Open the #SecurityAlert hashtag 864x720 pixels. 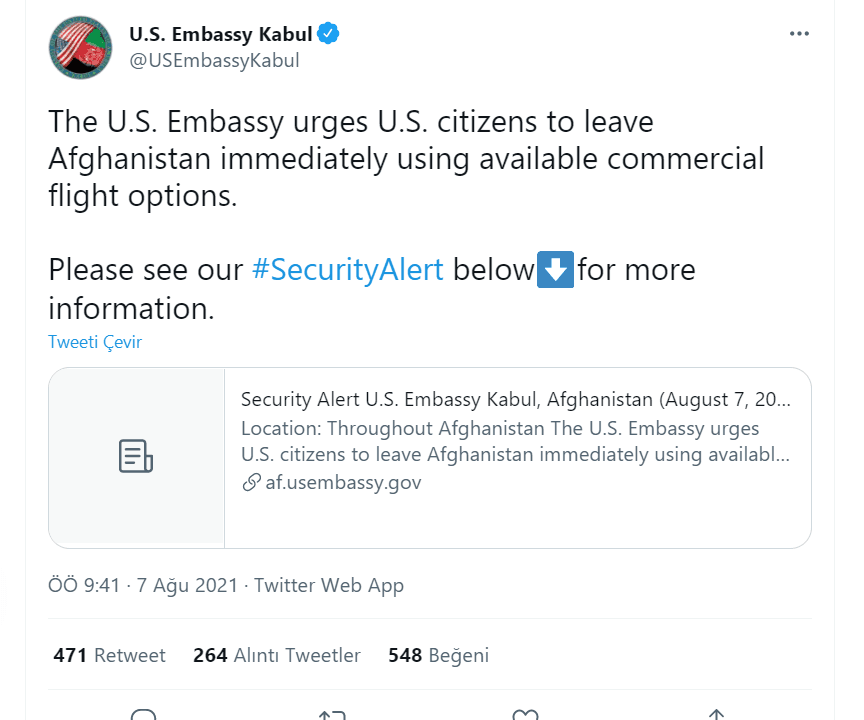point(348,270)
